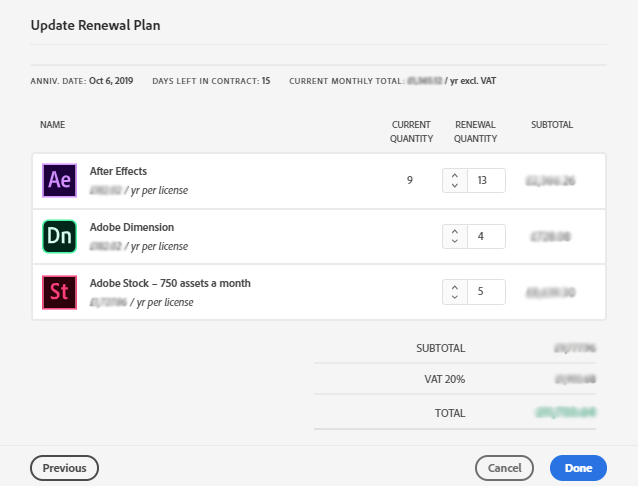Image resolution: width=638 pixels, height=486 pixels.
Task: Increase Adobe Dimension renewal quantity with up arrow
Action: [454, 231]
